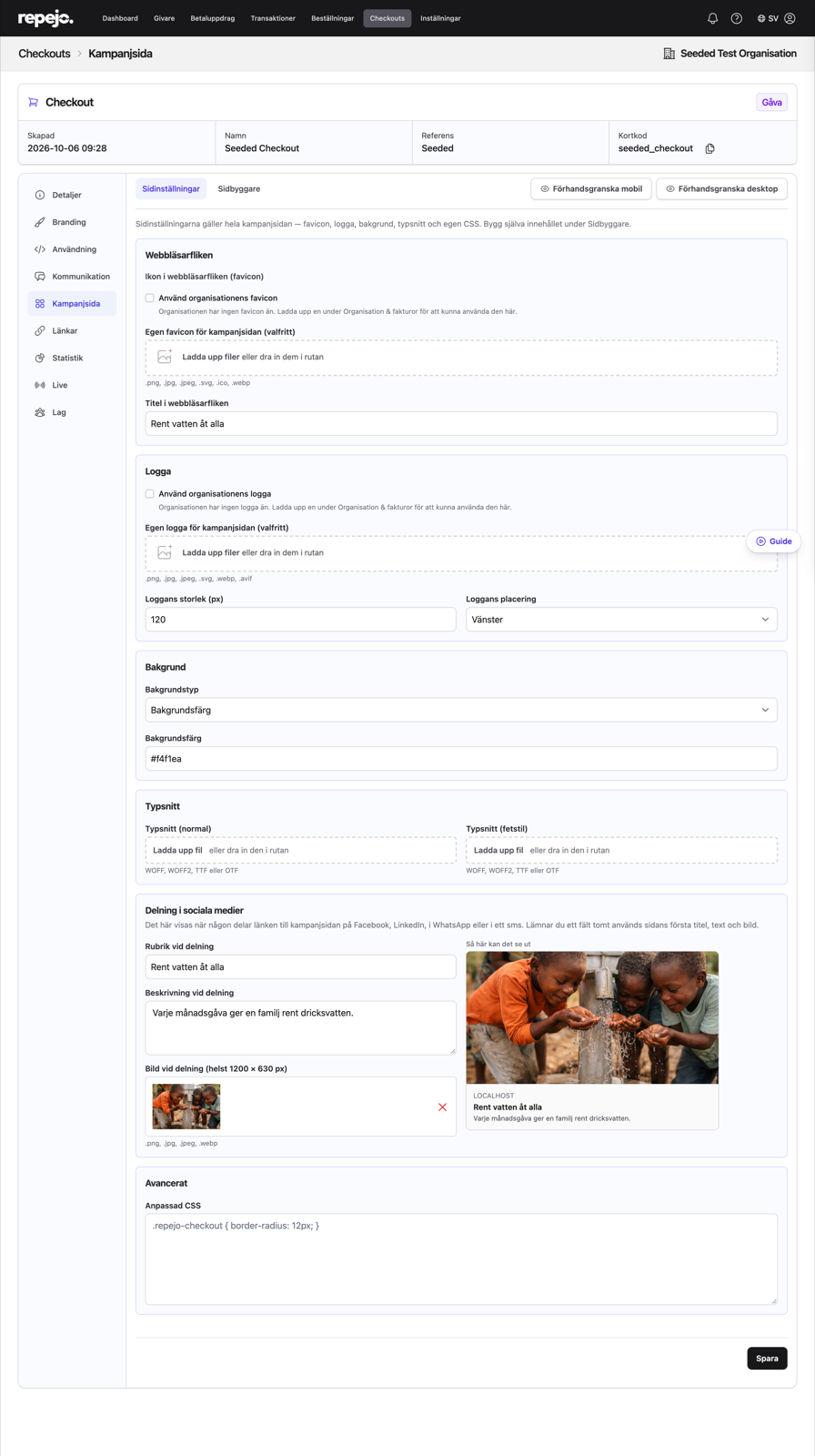815x1456 pixels.
Task: Open the Länkar sidebar item
Action: [72, 330]
